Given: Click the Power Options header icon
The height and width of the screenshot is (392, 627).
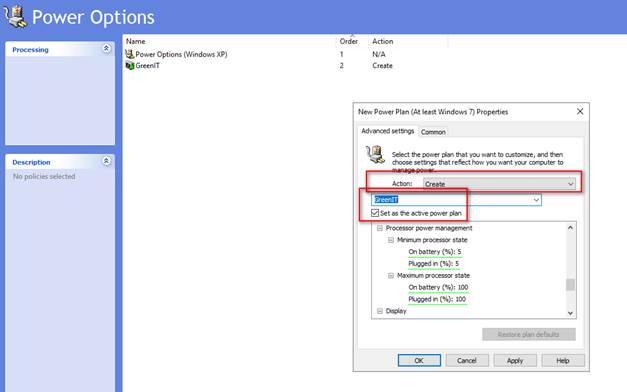Looking at the screenshot, I should click(x=15, y=17).
